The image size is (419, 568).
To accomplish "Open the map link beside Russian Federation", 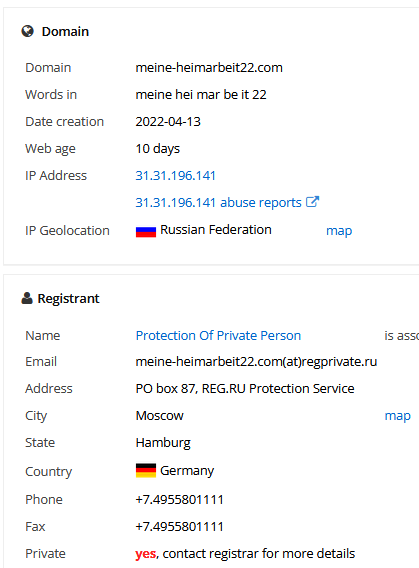I will click(339, 231).
